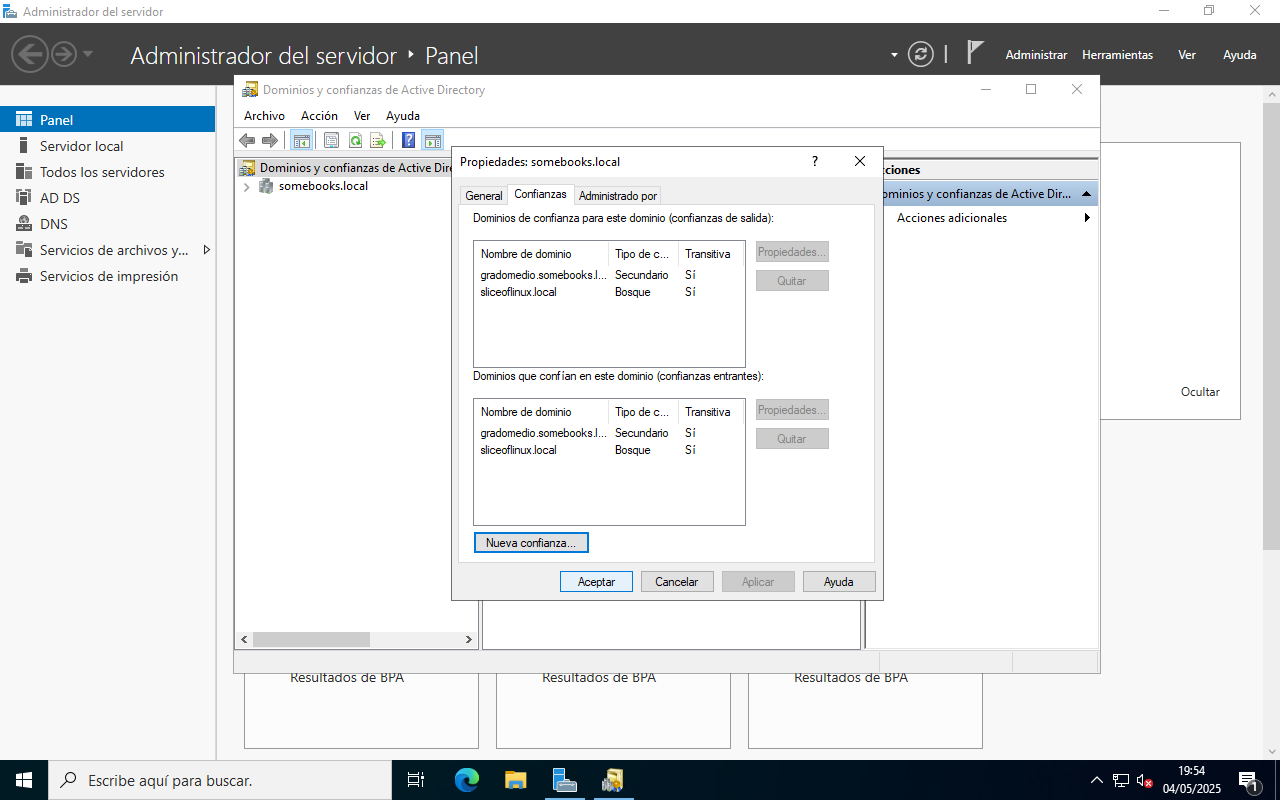
Task: Switch to the Administrado por tab
Action: click(x=618, y=196)
